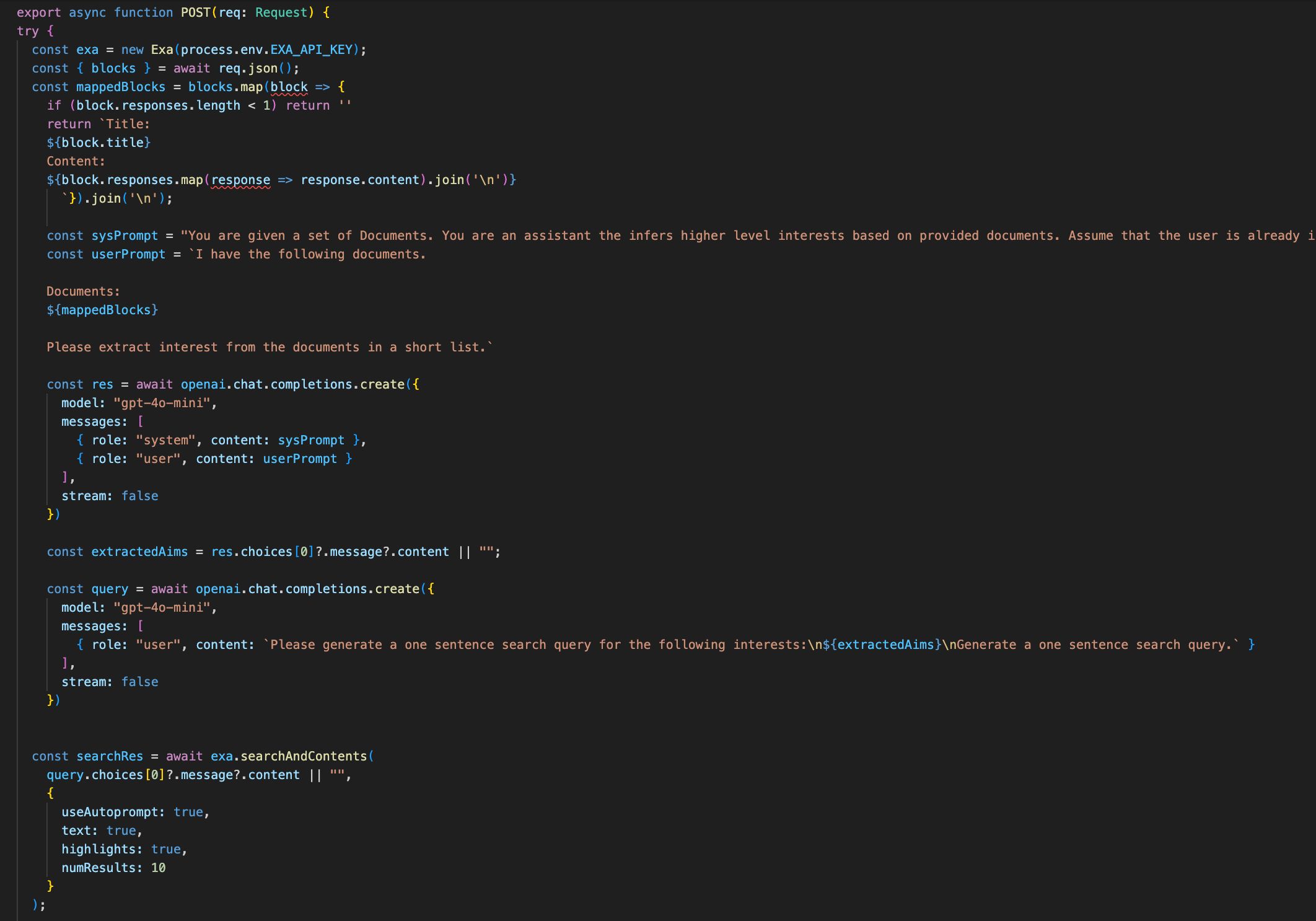Click 'Please extract interest' line

(x=270, y=347)
